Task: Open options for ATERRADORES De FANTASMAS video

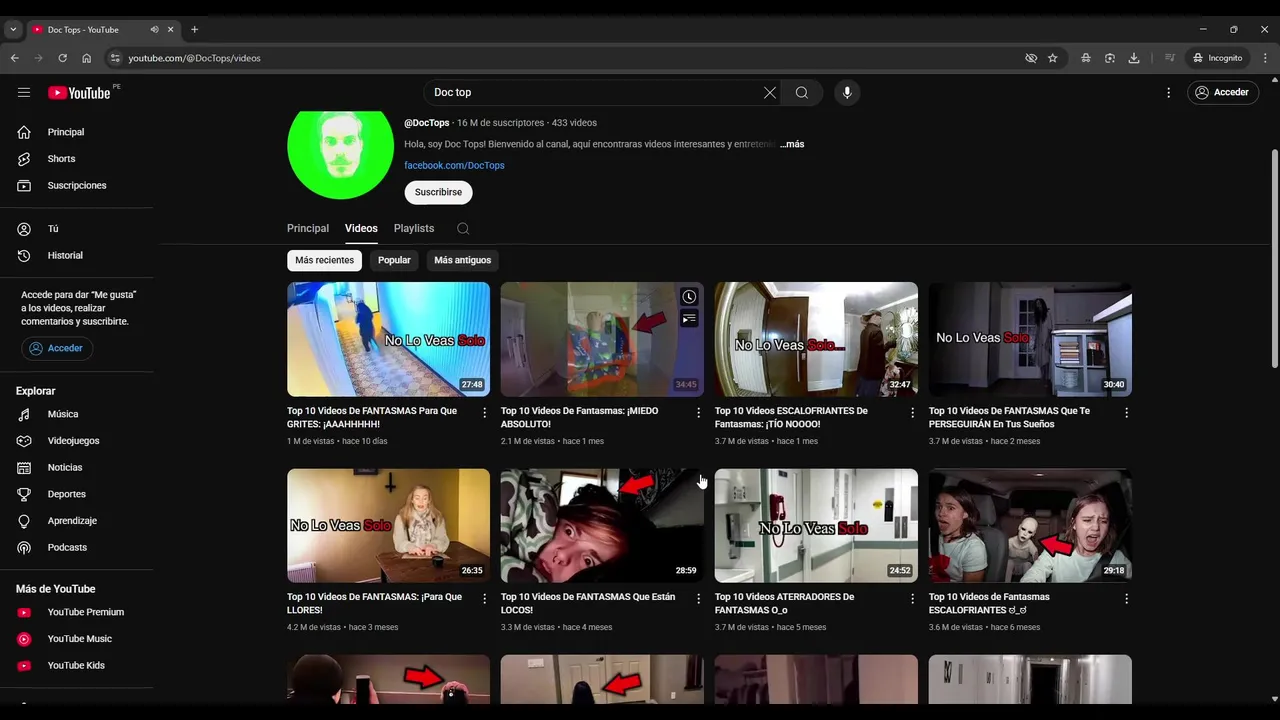Action: [x=912, y=598]
